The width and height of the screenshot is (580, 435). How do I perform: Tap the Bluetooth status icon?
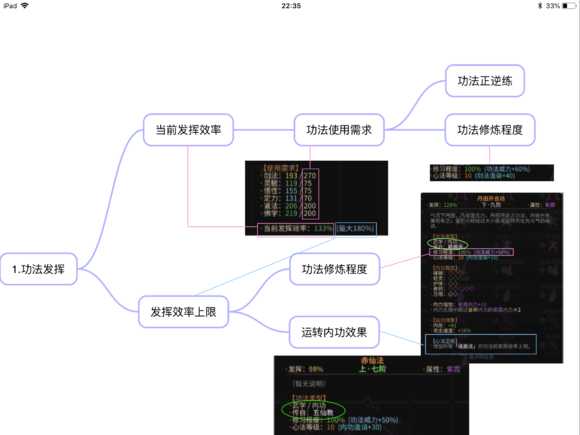[540, 6]
